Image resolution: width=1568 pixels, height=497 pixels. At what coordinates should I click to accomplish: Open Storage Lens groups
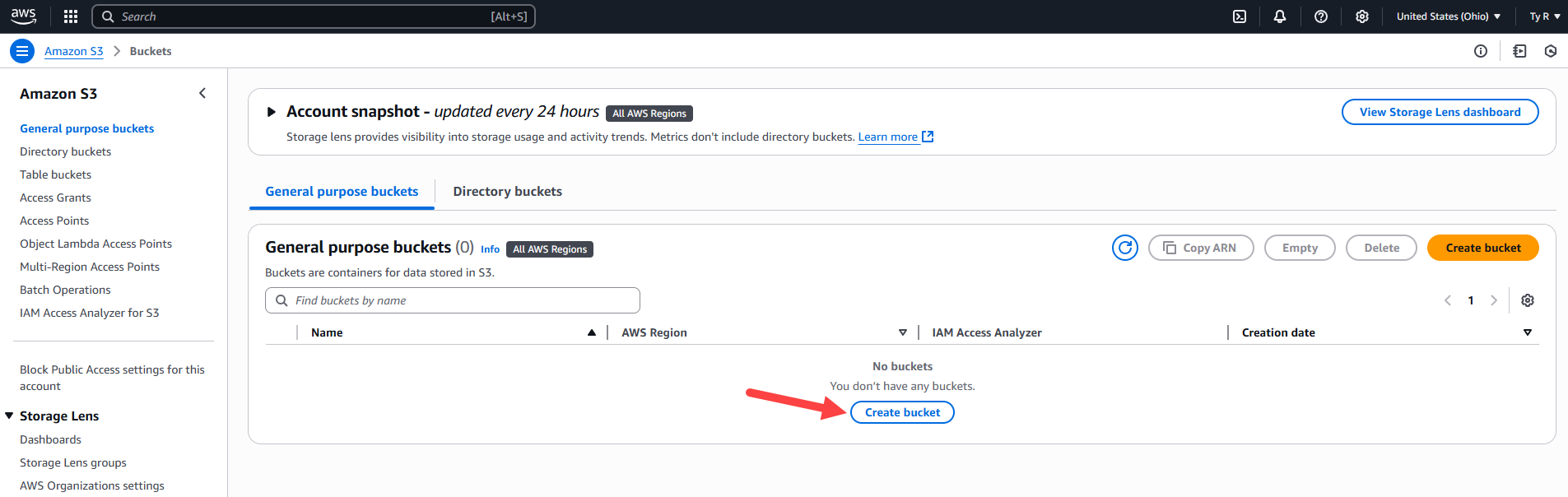(x=73, y=462)
